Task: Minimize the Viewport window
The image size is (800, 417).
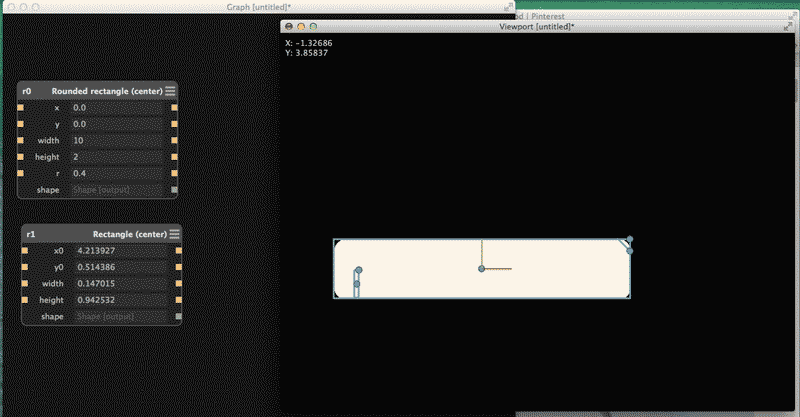Action: pyautogui.click(x=301, y=27)
